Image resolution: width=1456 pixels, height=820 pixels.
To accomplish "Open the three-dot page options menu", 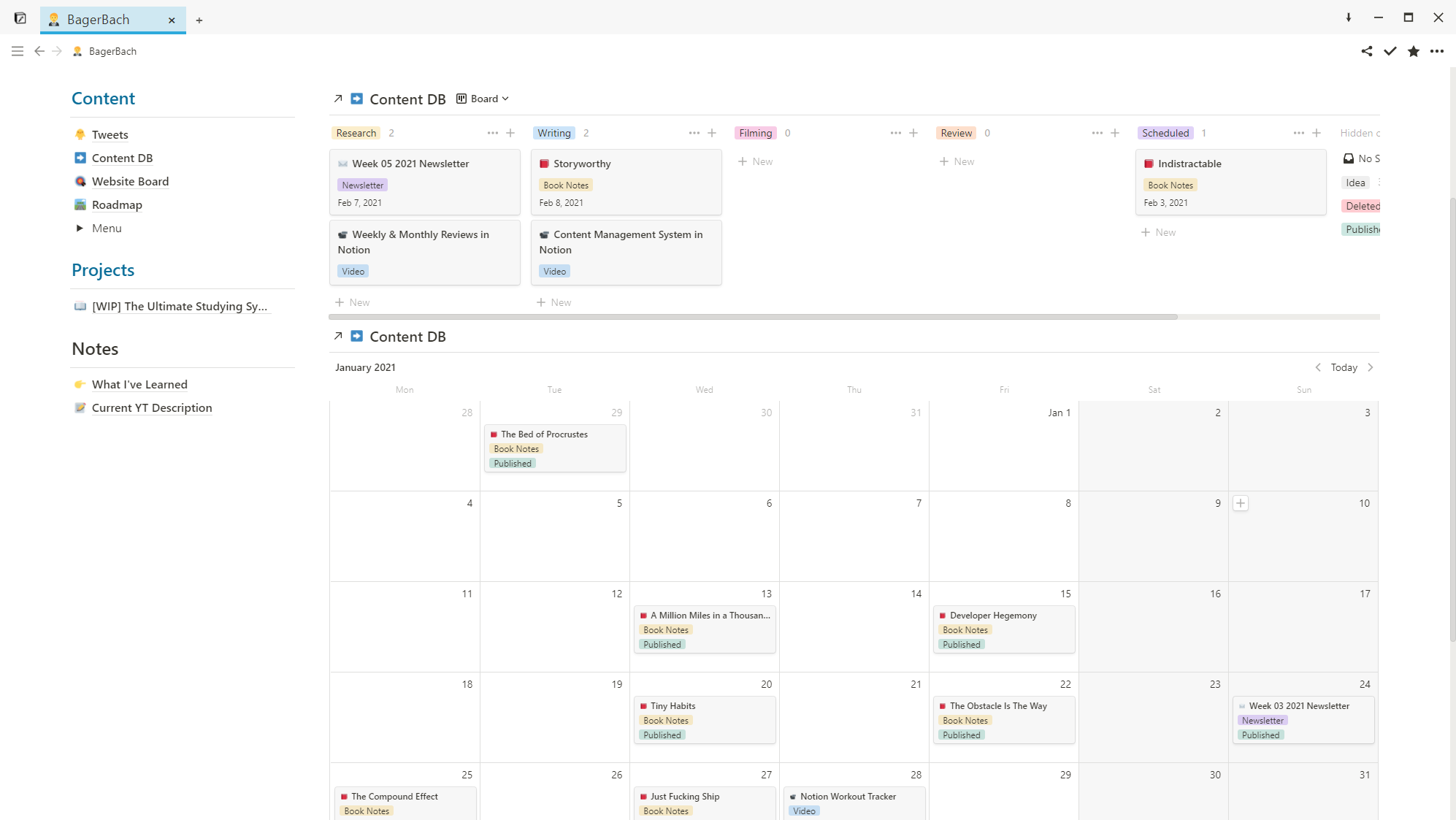I will [1437, 51].
